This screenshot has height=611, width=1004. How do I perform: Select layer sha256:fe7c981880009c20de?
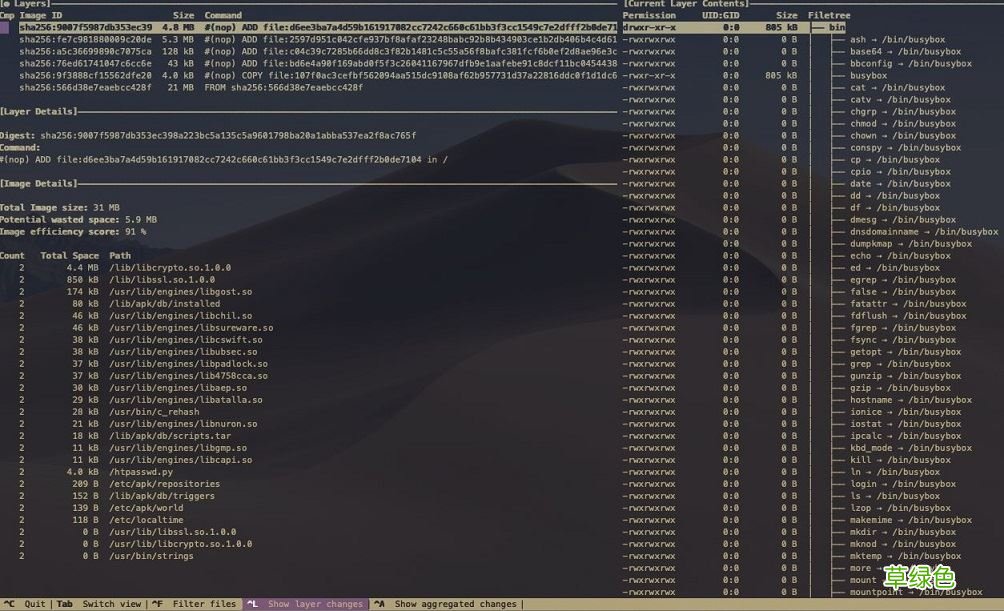[x=318, y=40]
